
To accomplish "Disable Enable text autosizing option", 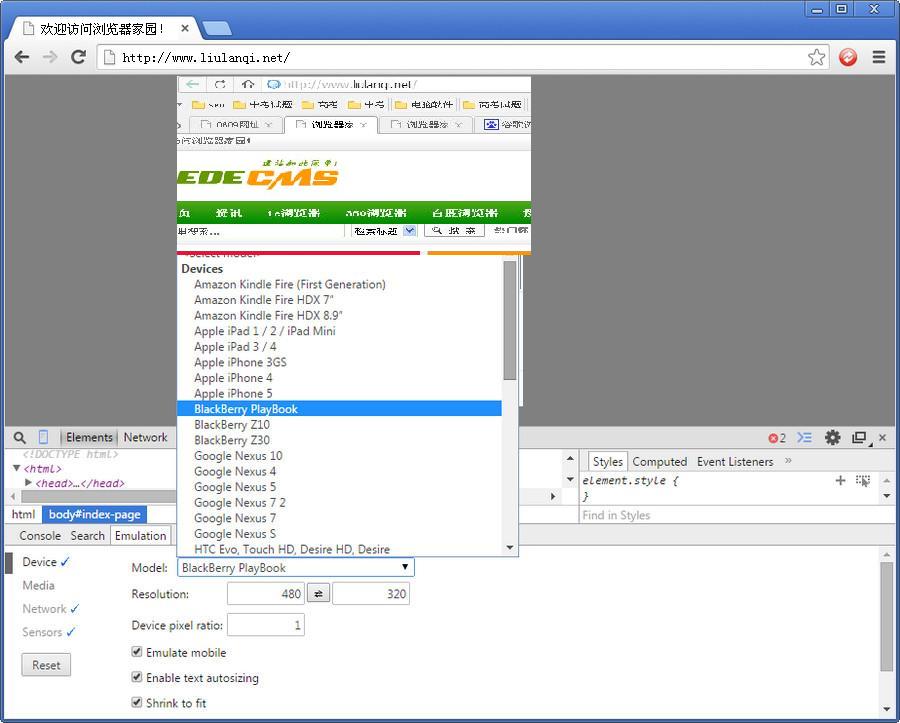I will [x=137, y=677].
